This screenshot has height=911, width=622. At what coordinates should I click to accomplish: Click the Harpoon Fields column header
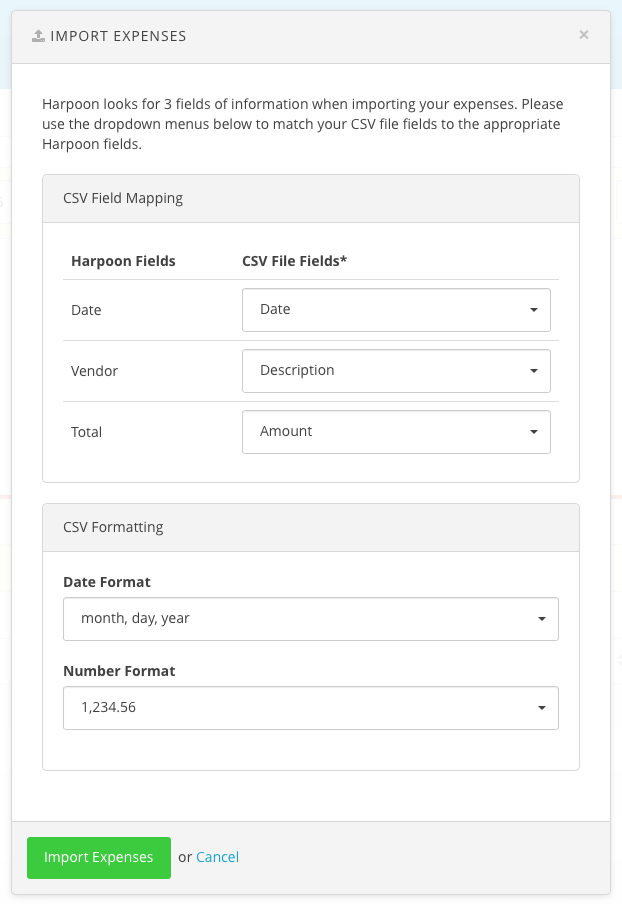pos(123,261)
